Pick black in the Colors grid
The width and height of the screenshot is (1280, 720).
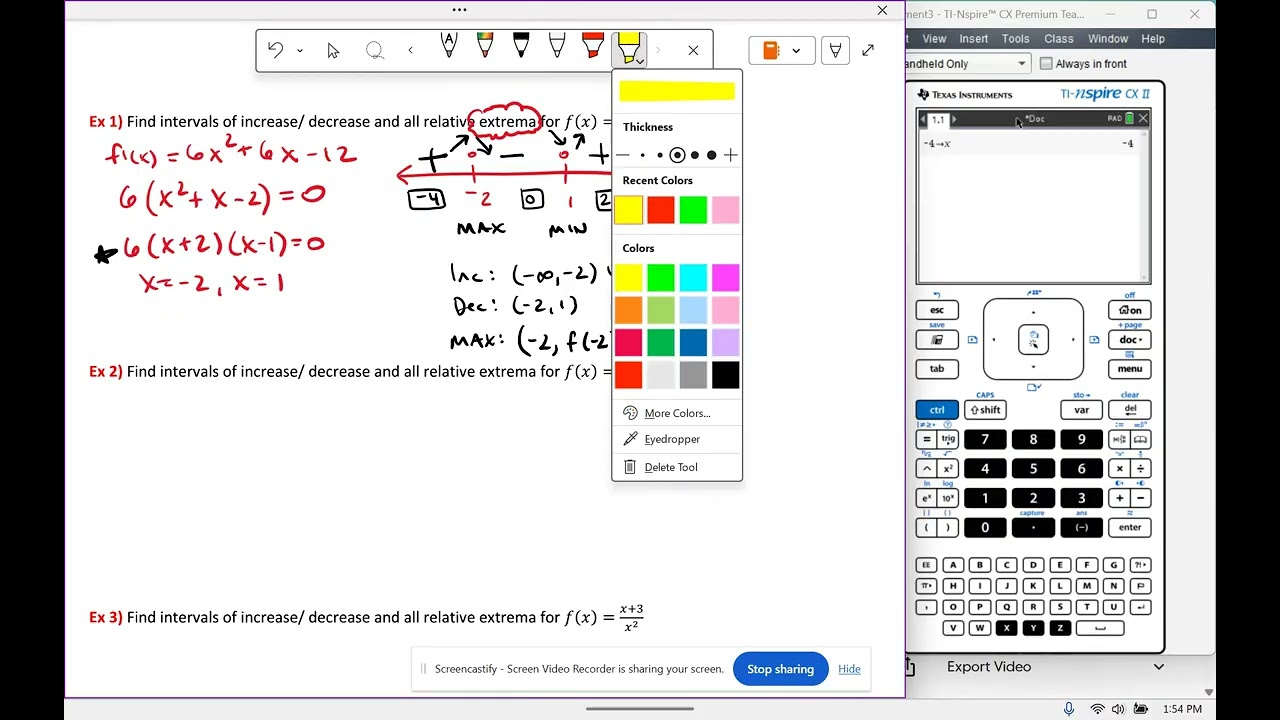click(726, 375)
